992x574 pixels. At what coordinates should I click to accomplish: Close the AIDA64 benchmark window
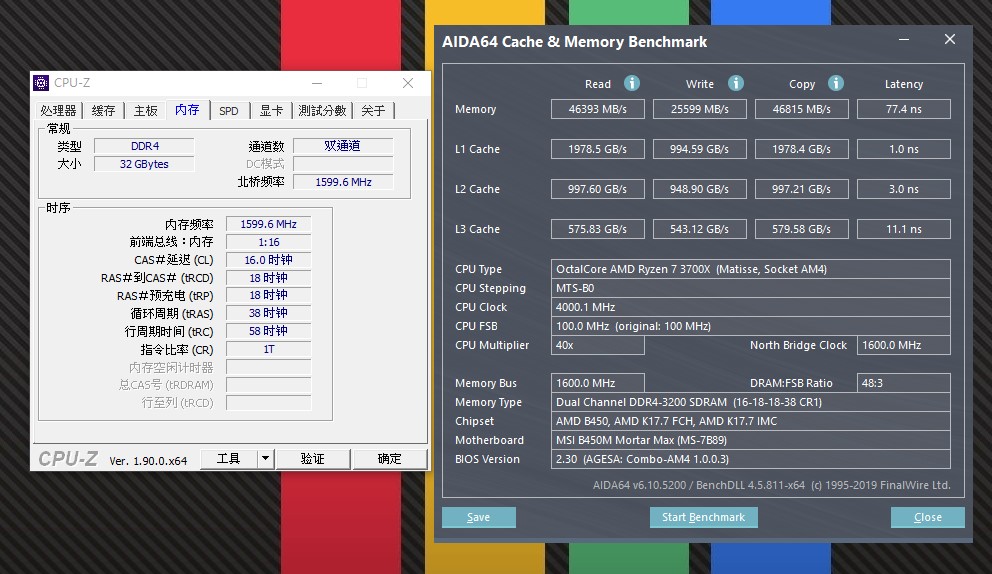[x=950, y=39]
